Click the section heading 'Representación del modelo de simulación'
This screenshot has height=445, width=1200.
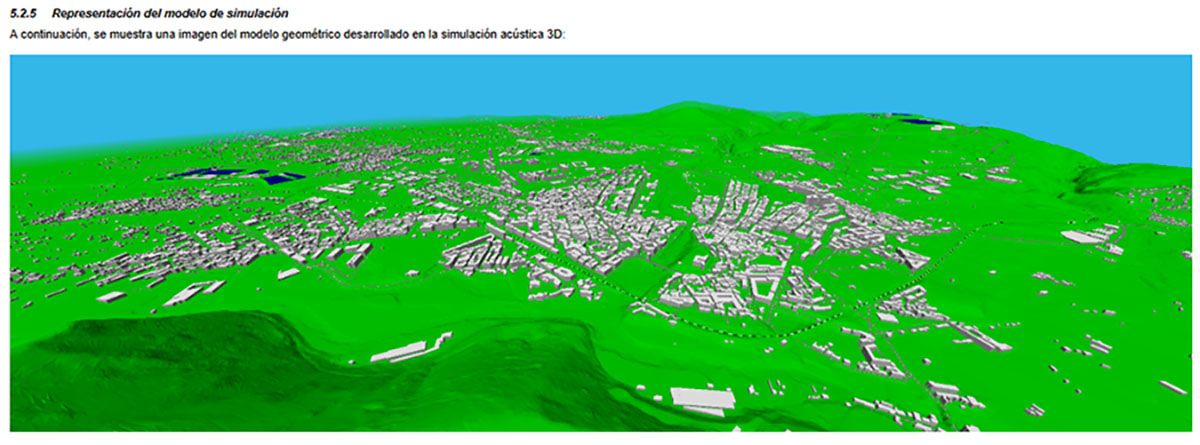click(171, 14)
